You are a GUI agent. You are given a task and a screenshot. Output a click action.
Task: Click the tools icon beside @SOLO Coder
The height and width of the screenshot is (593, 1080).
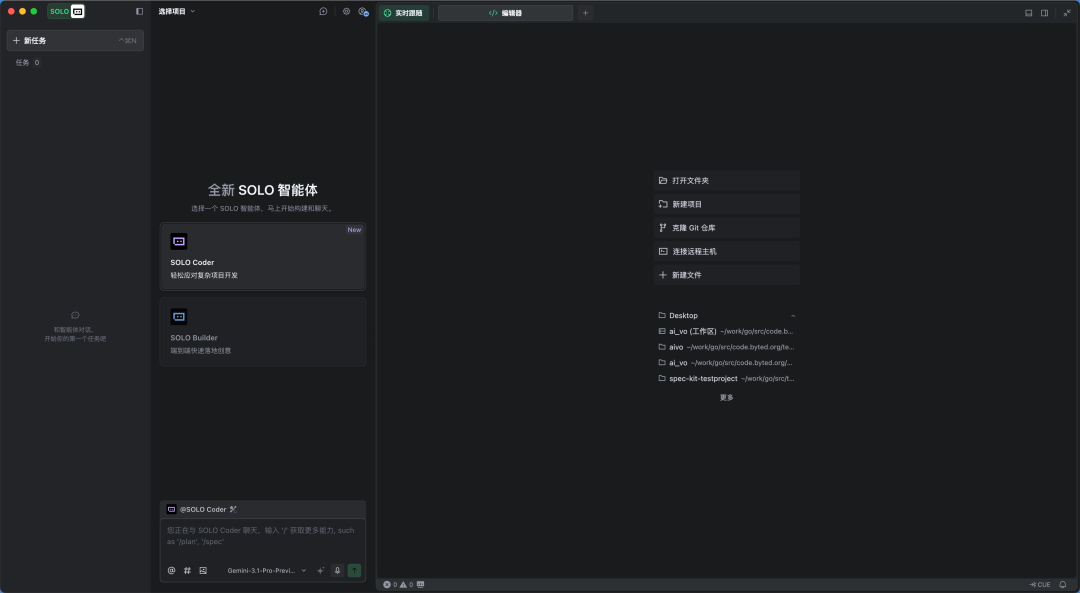coord(233,510)
